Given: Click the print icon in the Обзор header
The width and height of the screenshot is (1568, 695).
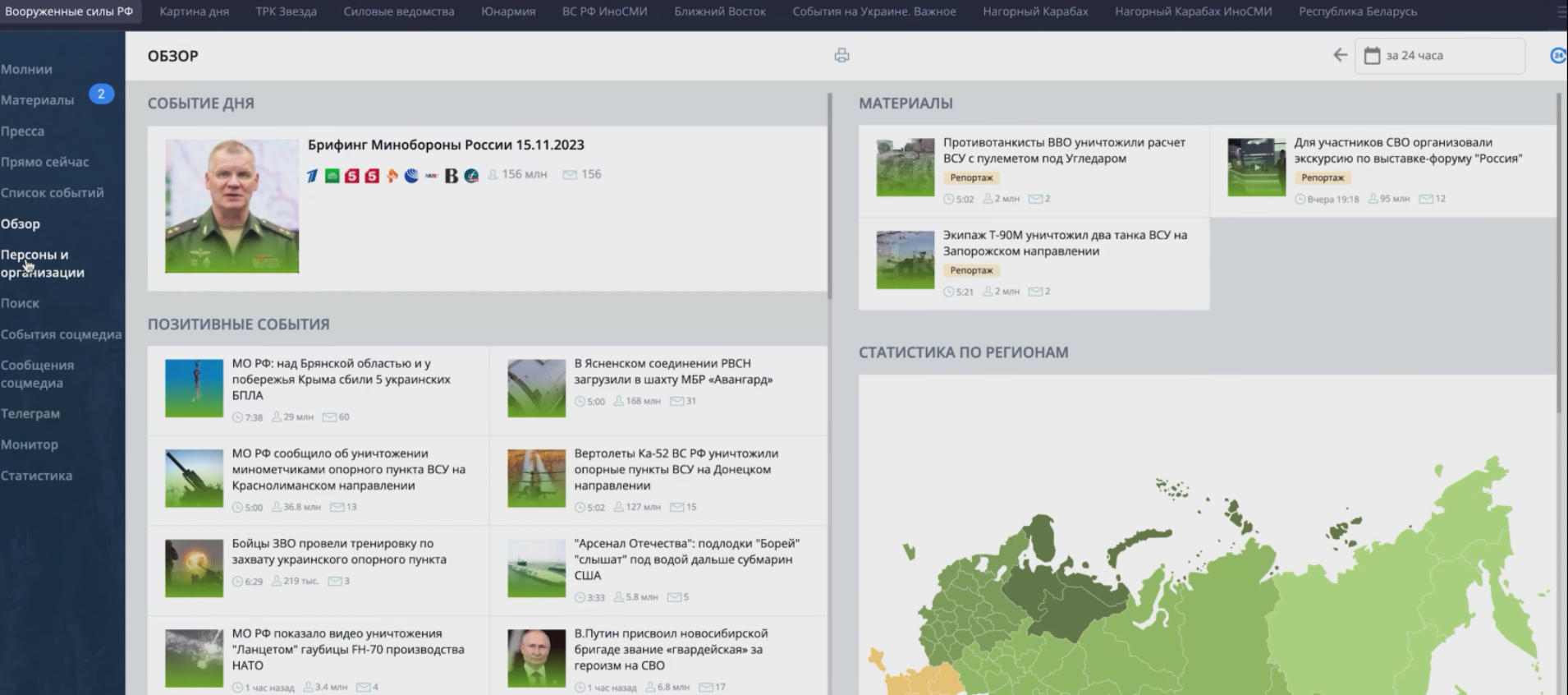Looking at the screenshot, I should tap(841, 56).
